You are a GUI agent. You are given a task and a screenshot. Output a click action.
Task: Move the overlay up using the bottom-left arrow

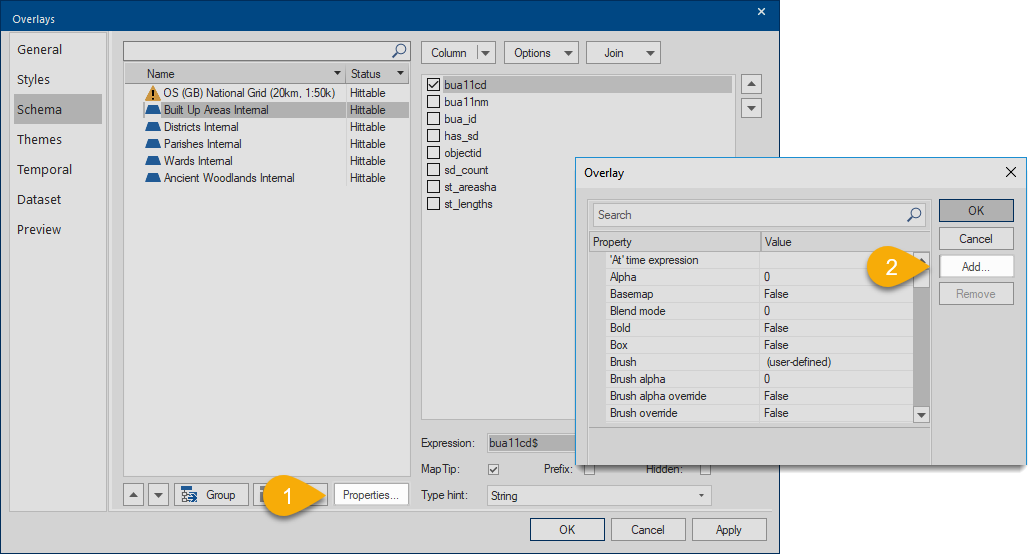134,495
